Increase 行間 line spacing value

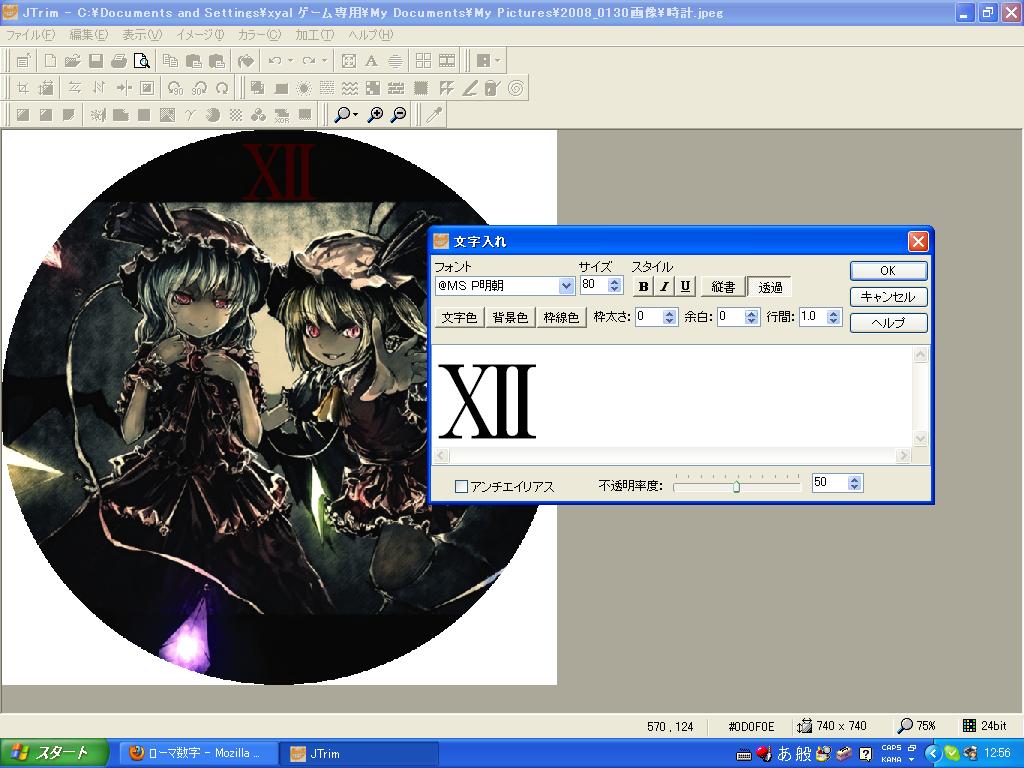pyautogui.click(x=833, y=313)
